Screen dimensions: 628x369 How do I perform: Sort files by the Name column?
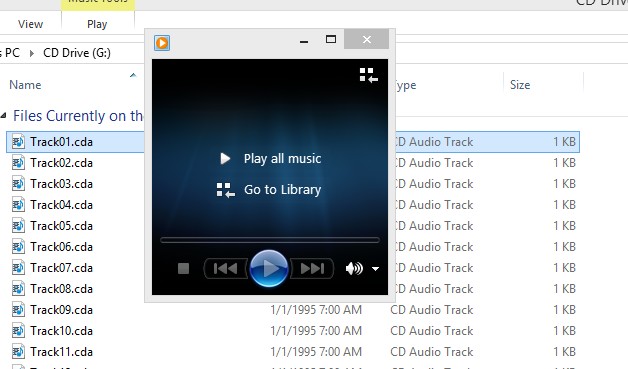[25, 85]
